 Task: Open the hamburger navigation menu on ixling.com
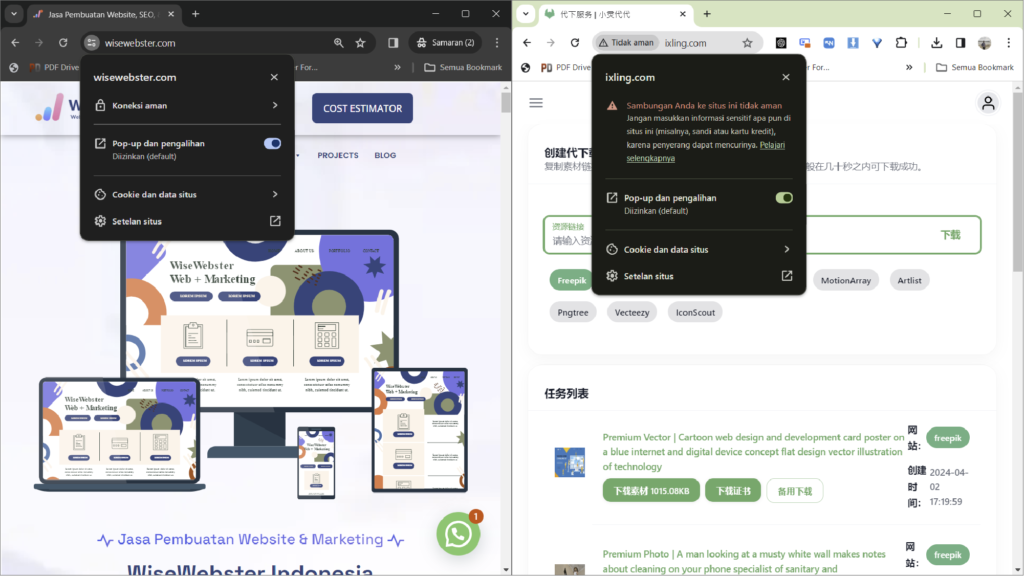point(536,103)
